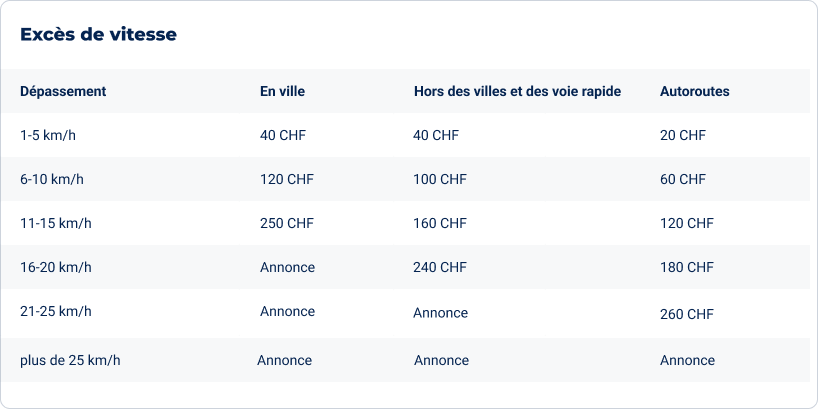Click the "16-20 km/h" row label
The height and width of the screenshot is (409, 818).
[x=56, y=267]
